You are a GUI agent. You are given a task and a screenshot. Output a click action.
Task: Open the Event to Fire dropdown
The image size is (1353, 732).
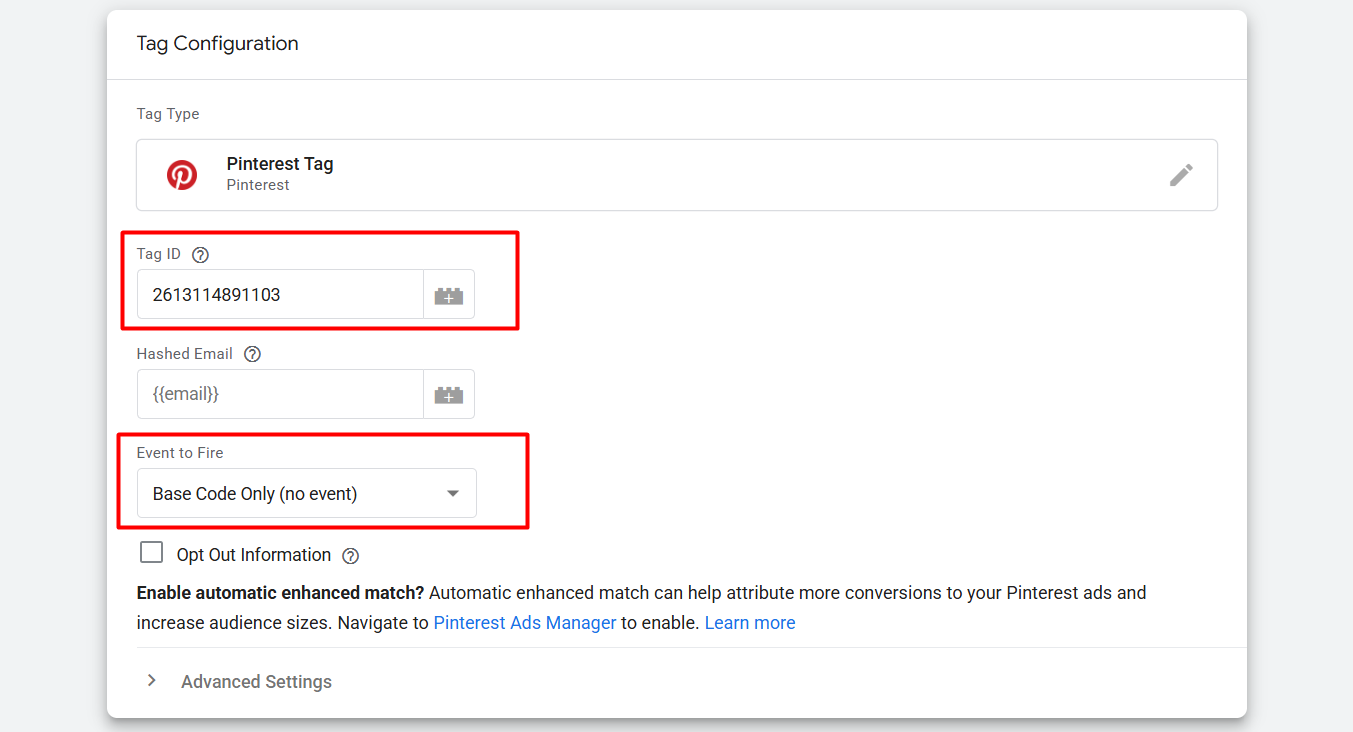[306, 493]
